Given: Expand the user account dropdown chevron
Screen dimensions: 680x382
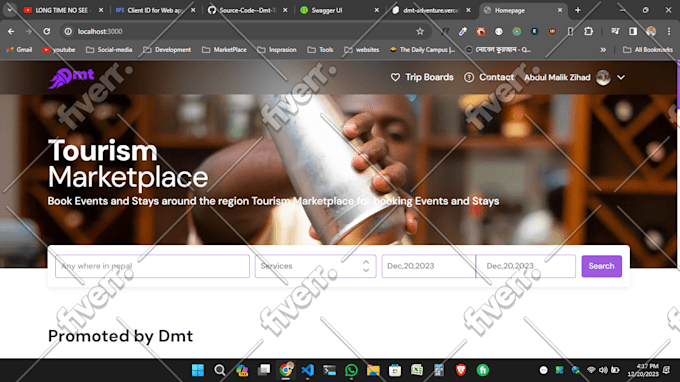Looking at the screenshot, I should click(x=621, y=77).
